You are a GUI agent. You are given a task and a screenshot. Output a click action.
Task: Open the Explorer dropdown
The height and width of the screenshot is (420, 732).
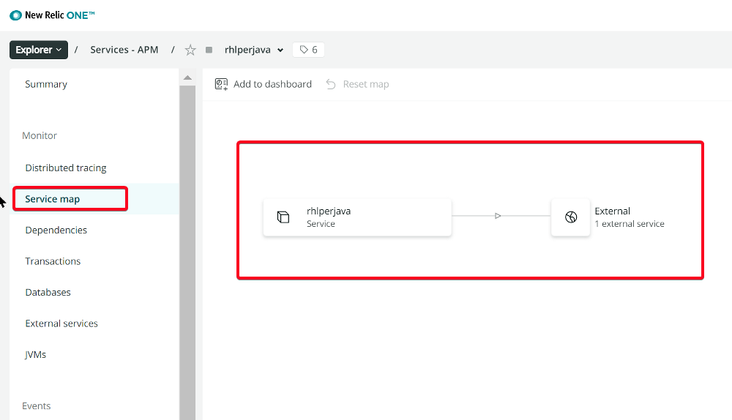click(38, 49)
